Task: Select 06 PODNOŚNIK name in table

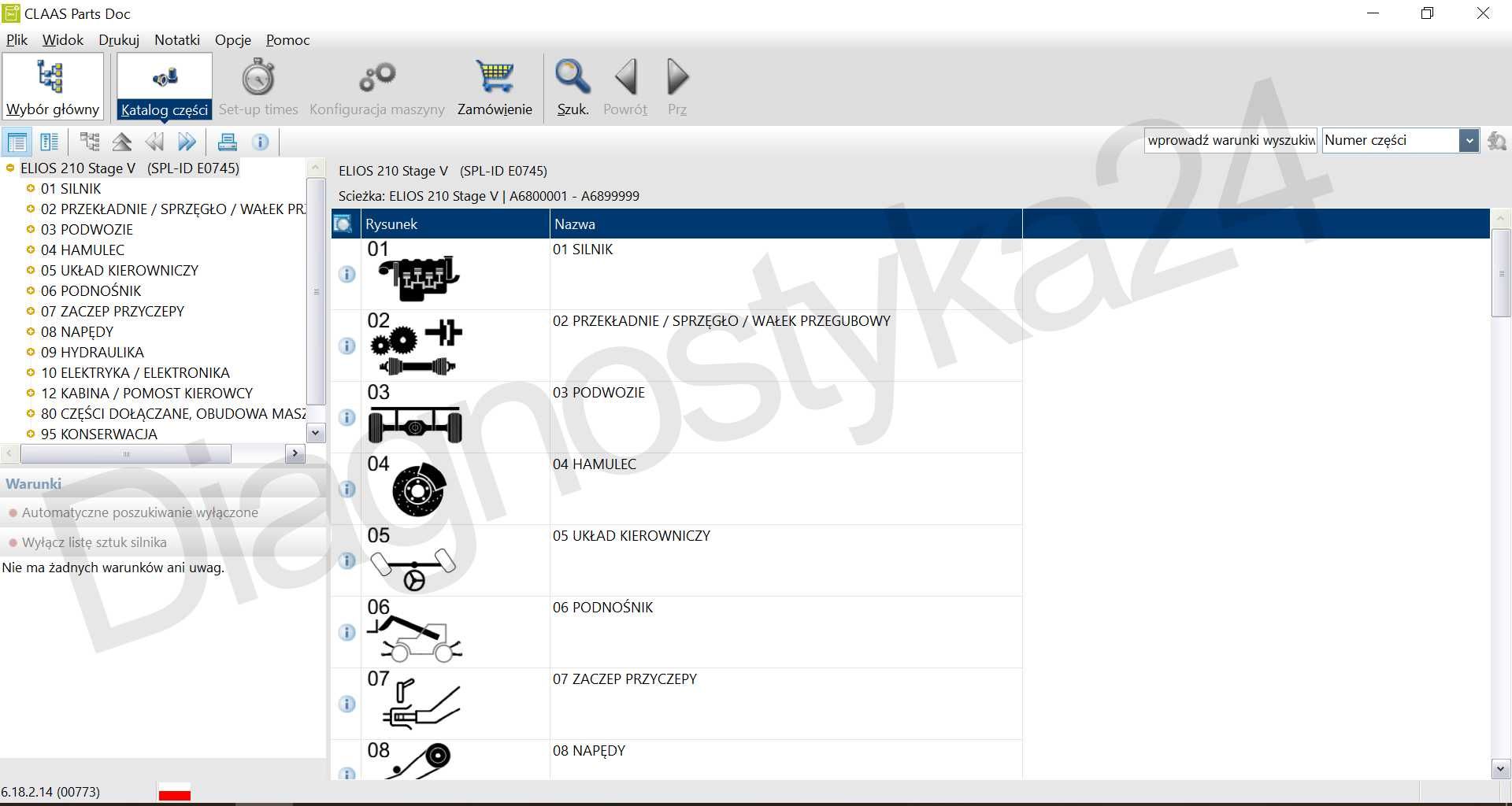Action: point(602,608)
